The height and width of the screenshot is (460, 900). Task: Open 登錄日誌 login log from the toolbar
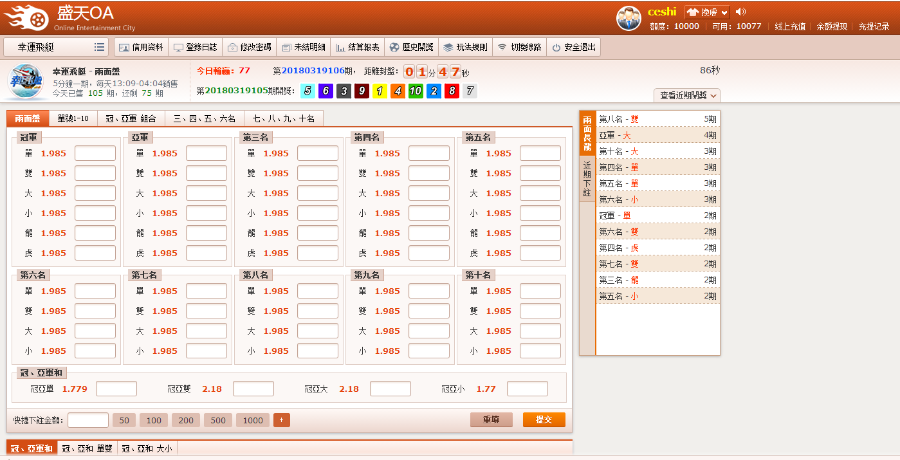point(195,47)
